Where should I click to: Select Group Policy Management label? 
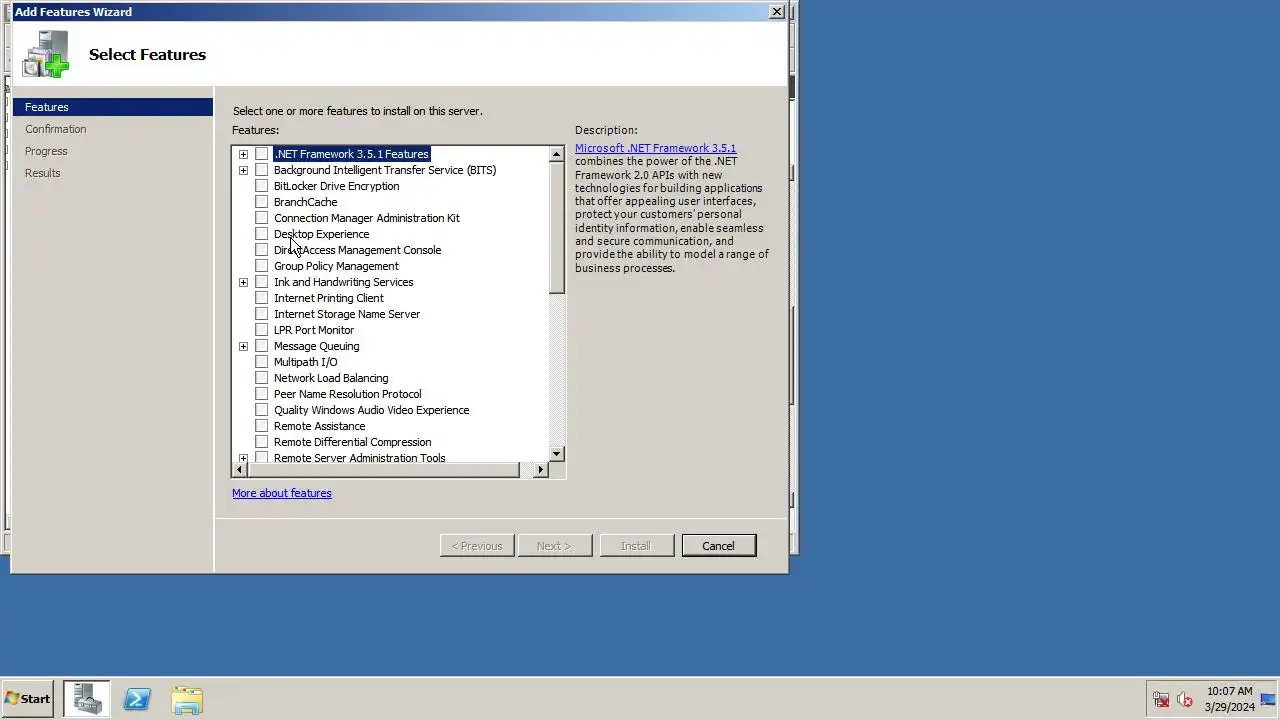click(x=336, y=266)
